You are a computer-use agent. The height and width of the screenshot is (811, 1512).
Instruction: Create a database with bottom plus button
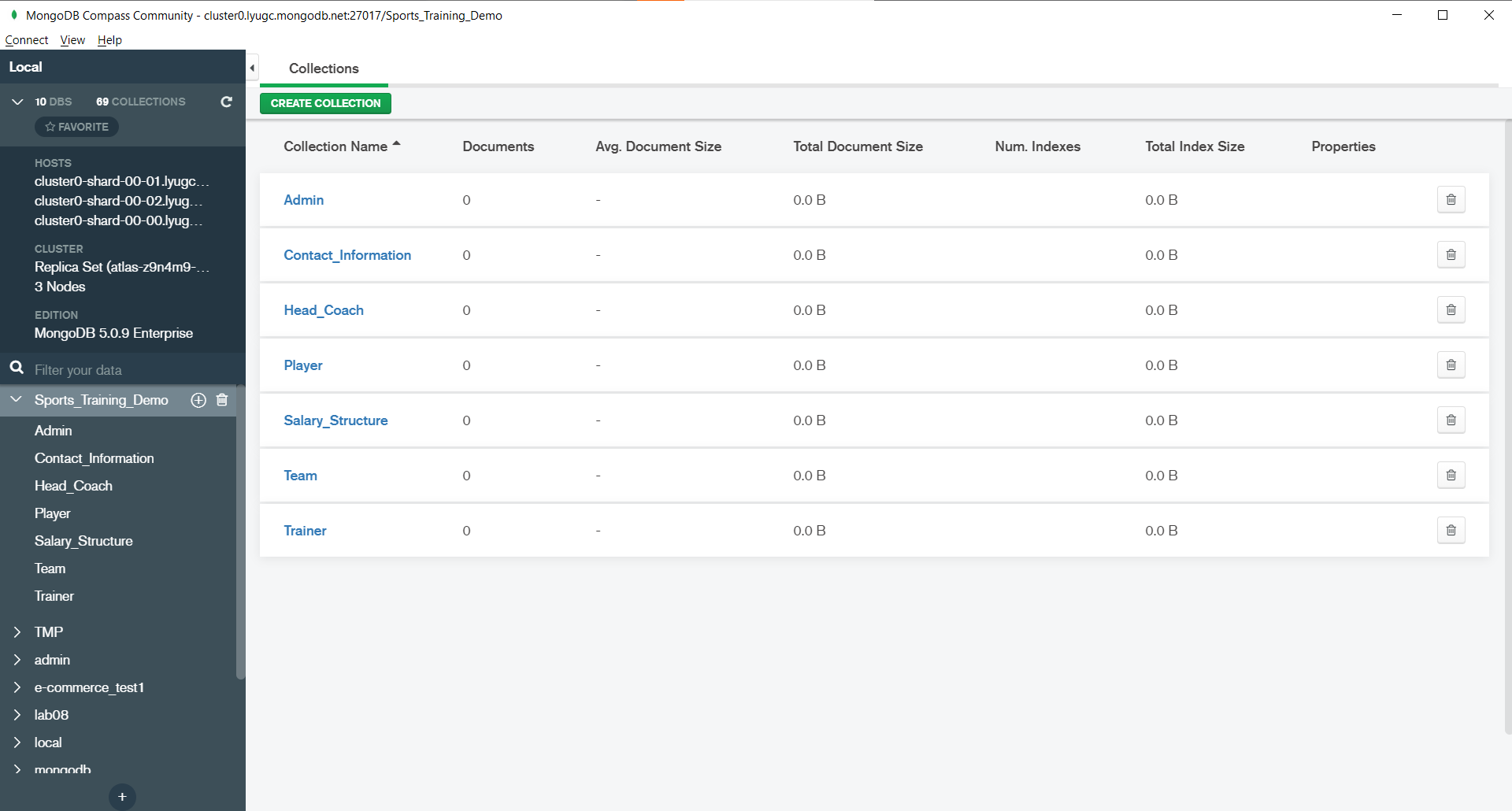pos(122,797)
